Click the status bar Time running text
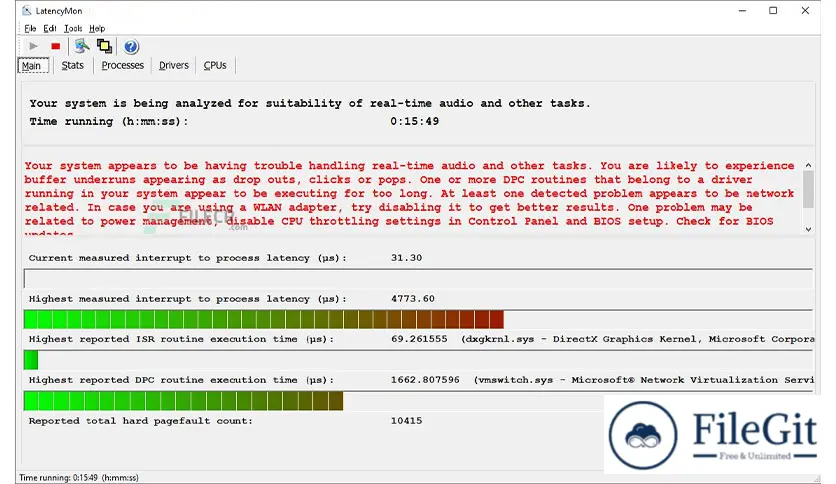 tap(79, 478)
